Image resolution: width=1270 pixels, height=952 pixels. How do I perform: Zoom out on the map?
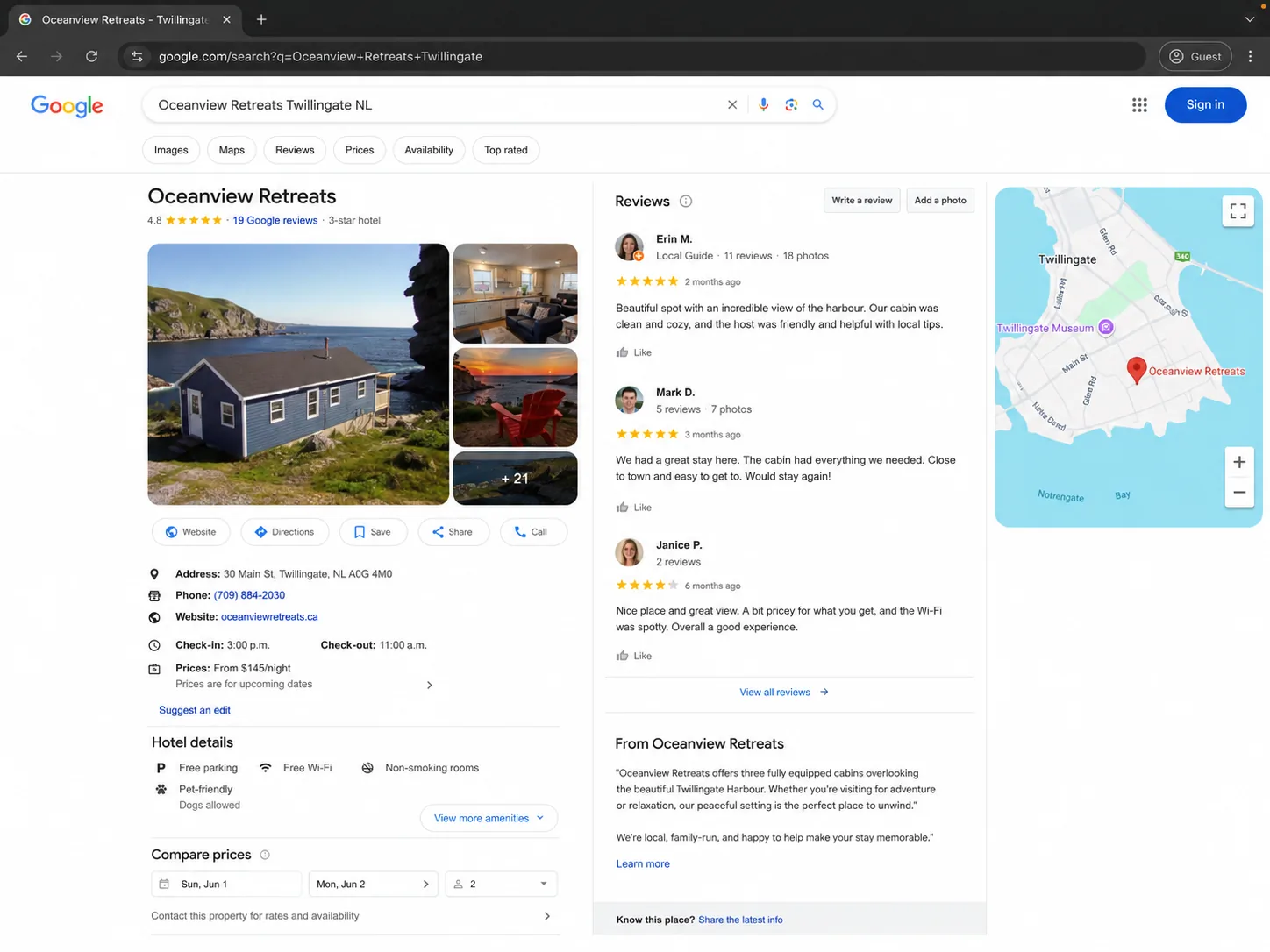click(1238, 492)
